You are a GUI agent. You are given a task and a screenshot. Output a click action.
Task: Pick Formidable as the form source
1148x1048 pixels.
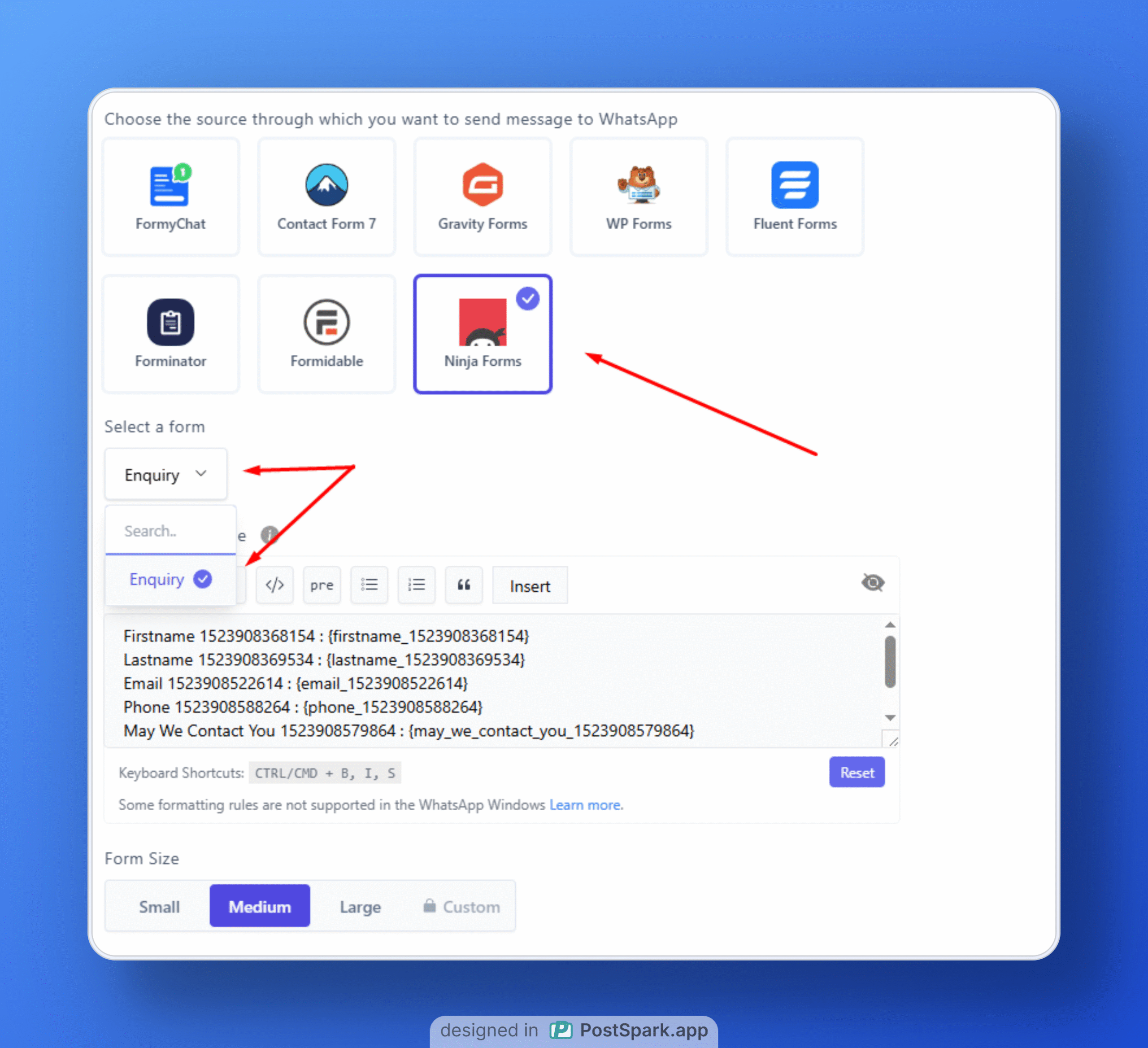click(x=326, y=334)
